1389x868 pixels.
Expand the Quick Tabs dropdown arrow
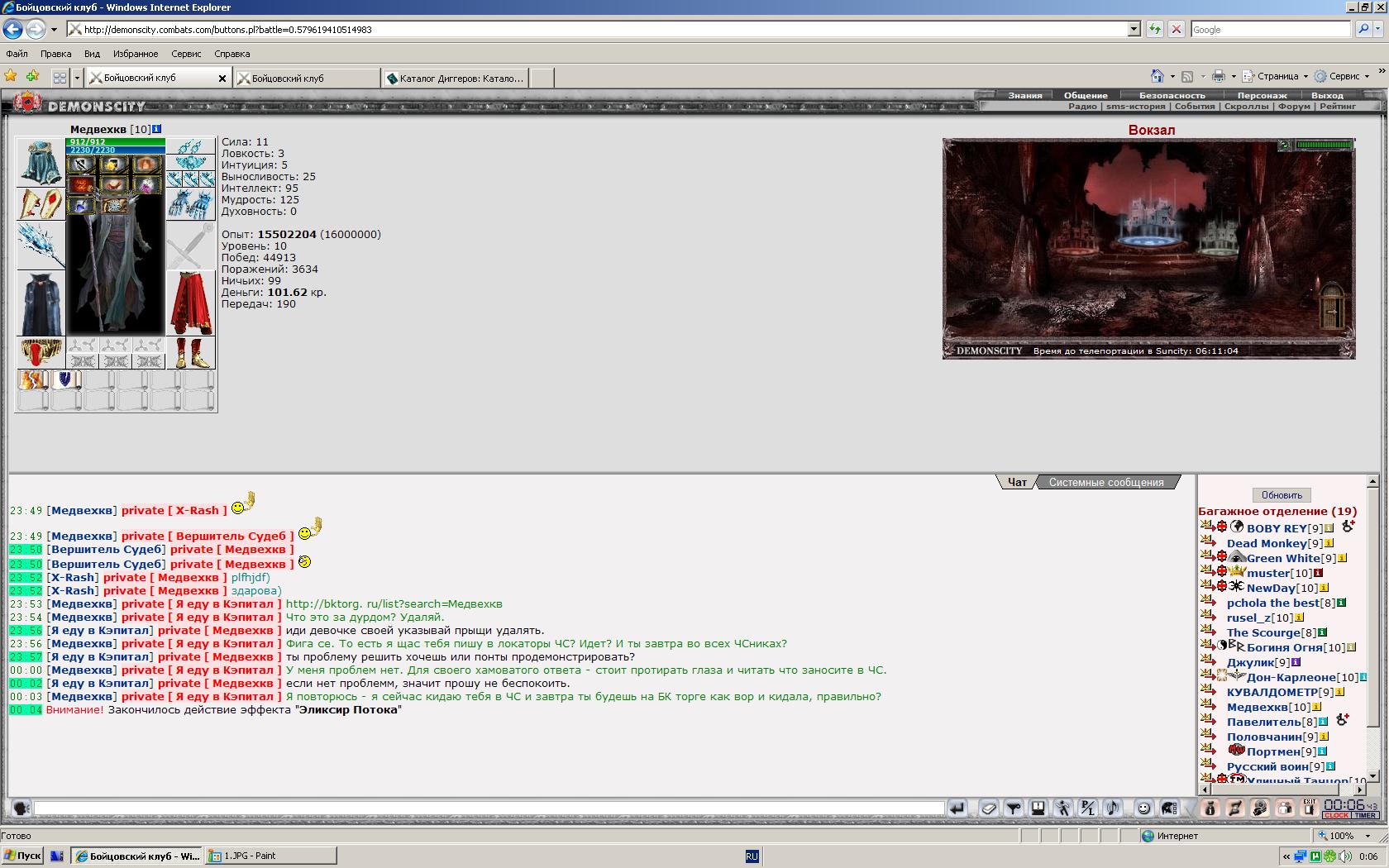click(x=77, y=78)
